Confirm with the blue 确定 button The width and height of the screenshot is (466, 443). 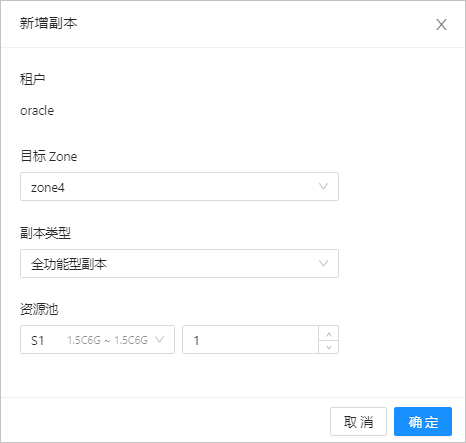(423, 421)
